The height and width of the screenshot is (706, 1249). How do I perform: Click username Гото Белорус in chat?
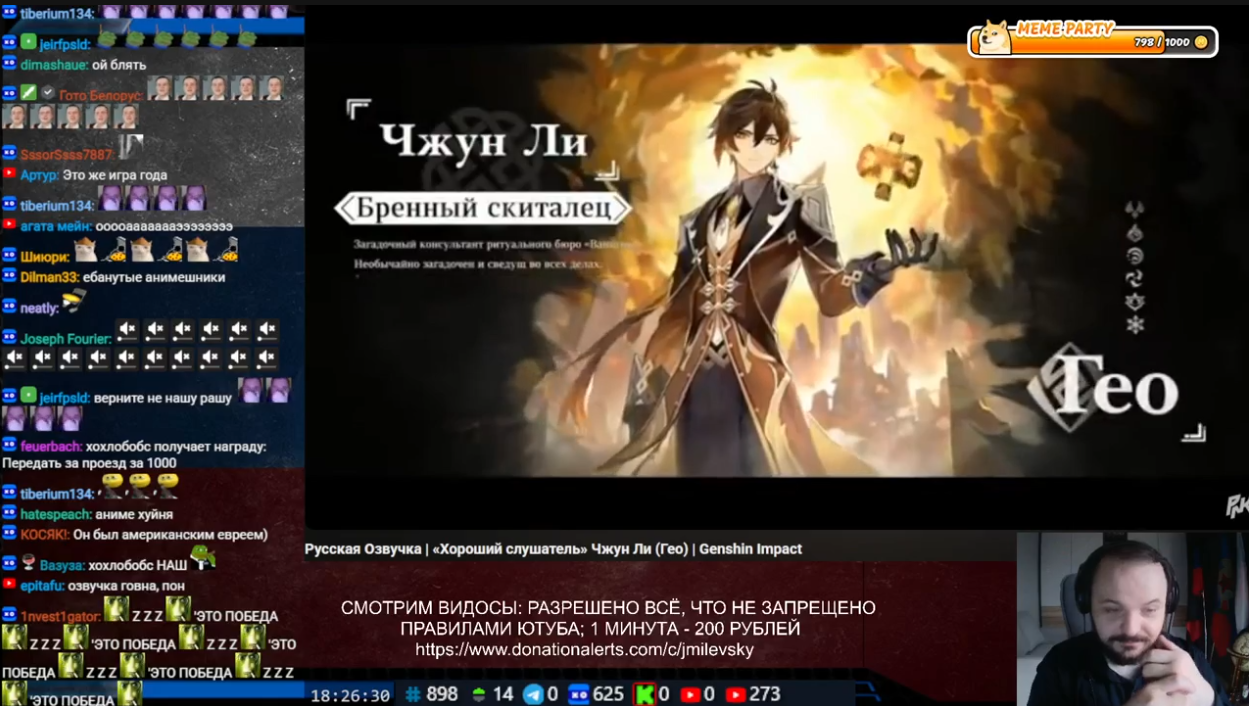(101, 96)
